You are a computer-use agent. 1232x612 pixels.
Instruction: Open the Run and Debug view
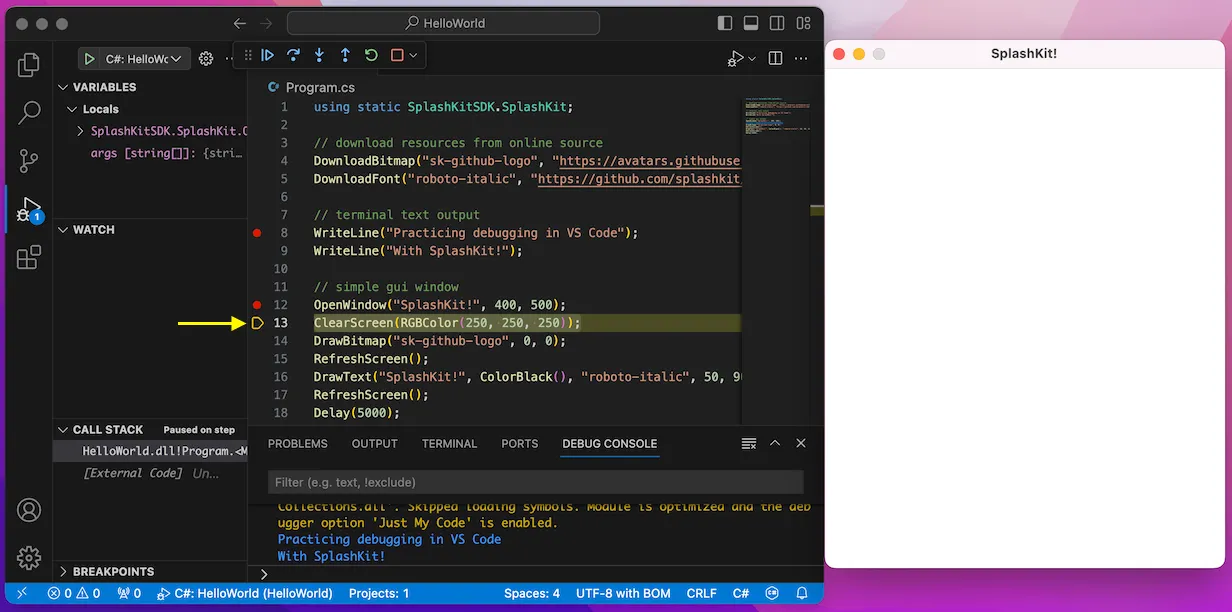point(29,209)
